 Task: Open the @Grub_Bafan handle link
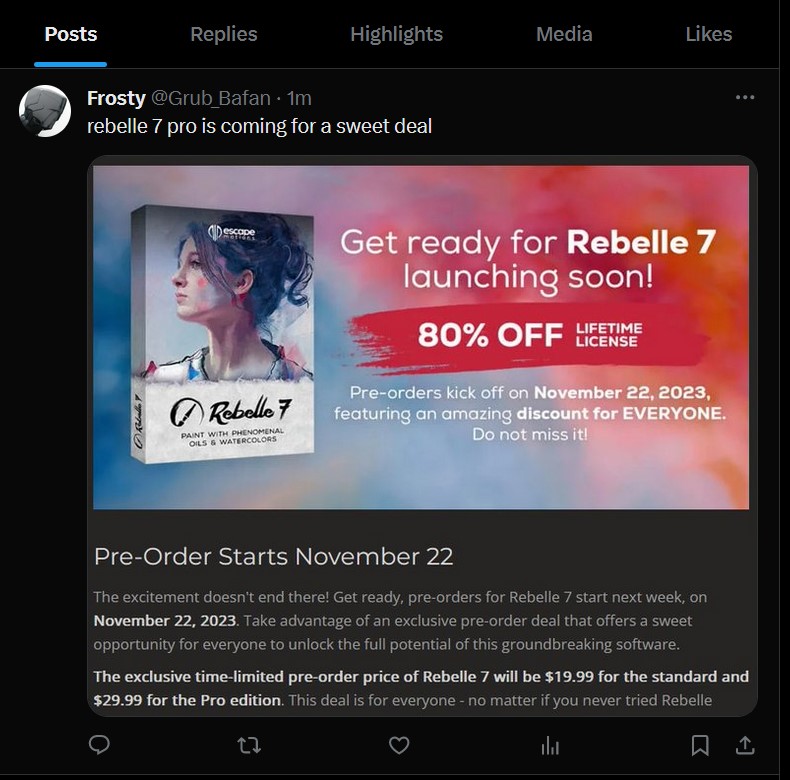pyautogui.click(x=211, y=98)
